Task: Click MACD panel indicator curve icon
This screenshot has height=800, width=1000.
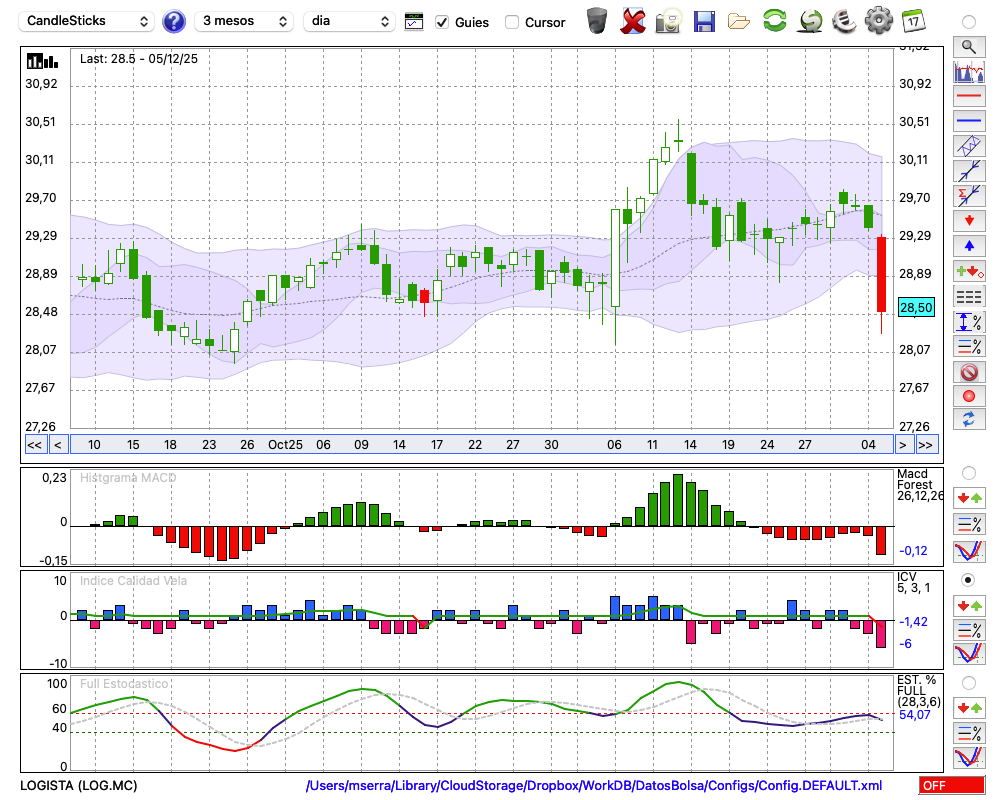Action: 969,551
